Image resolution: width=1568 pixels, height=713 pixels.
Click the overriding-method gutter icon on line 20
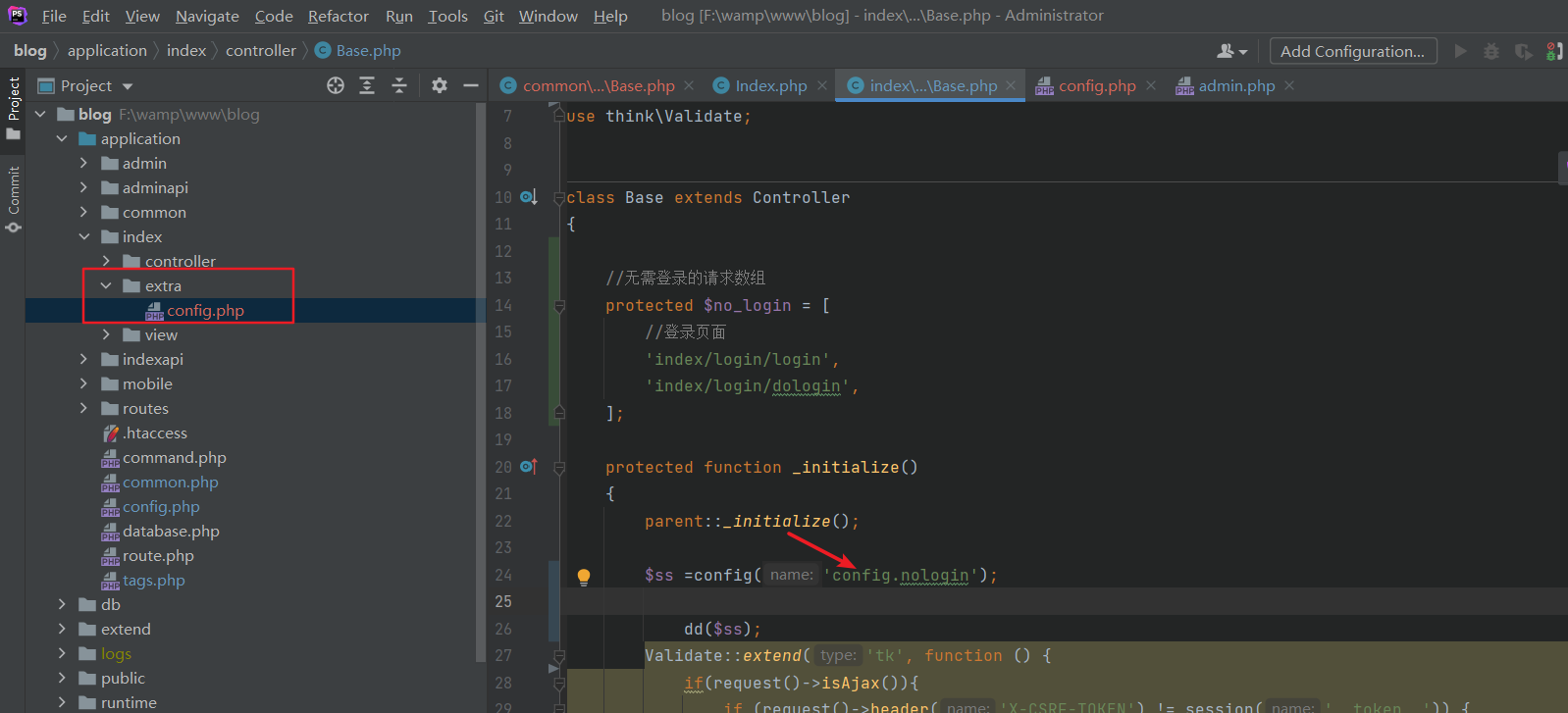point(529,467)
